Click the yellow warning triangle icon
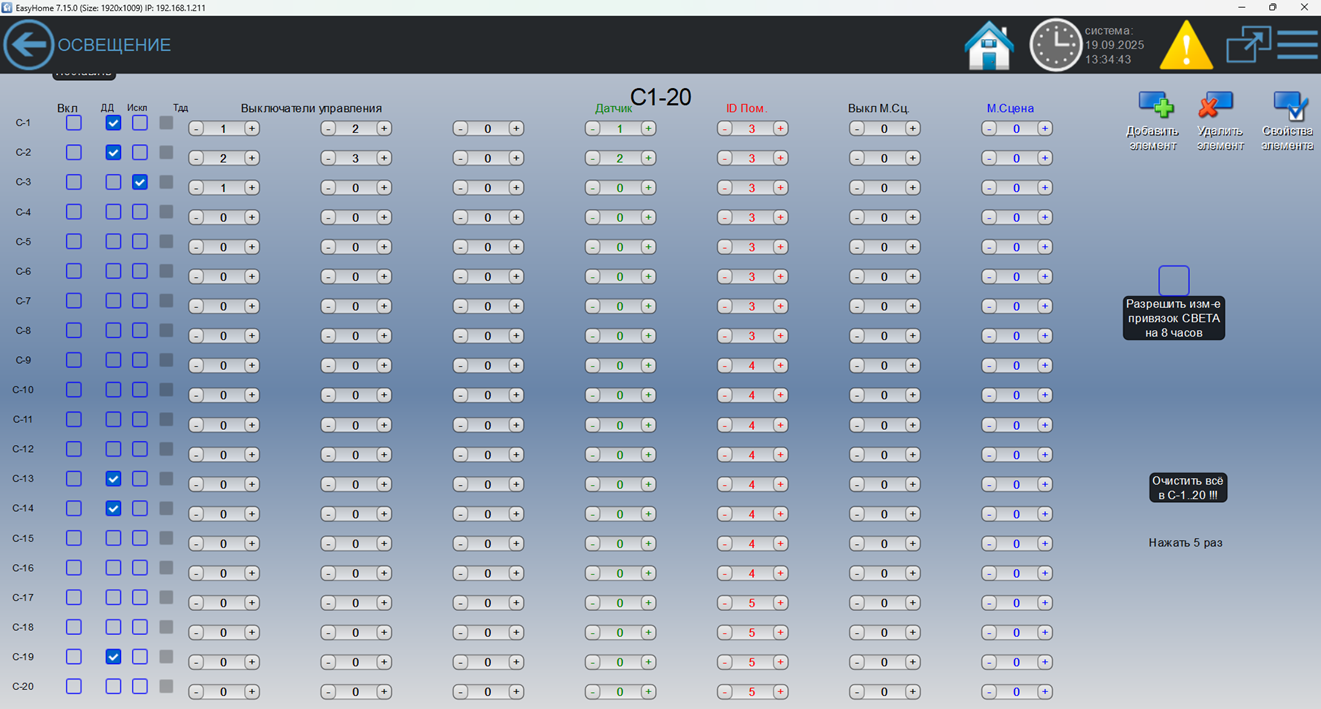This screenshot has height=709, width=1321. (1186, 46)
